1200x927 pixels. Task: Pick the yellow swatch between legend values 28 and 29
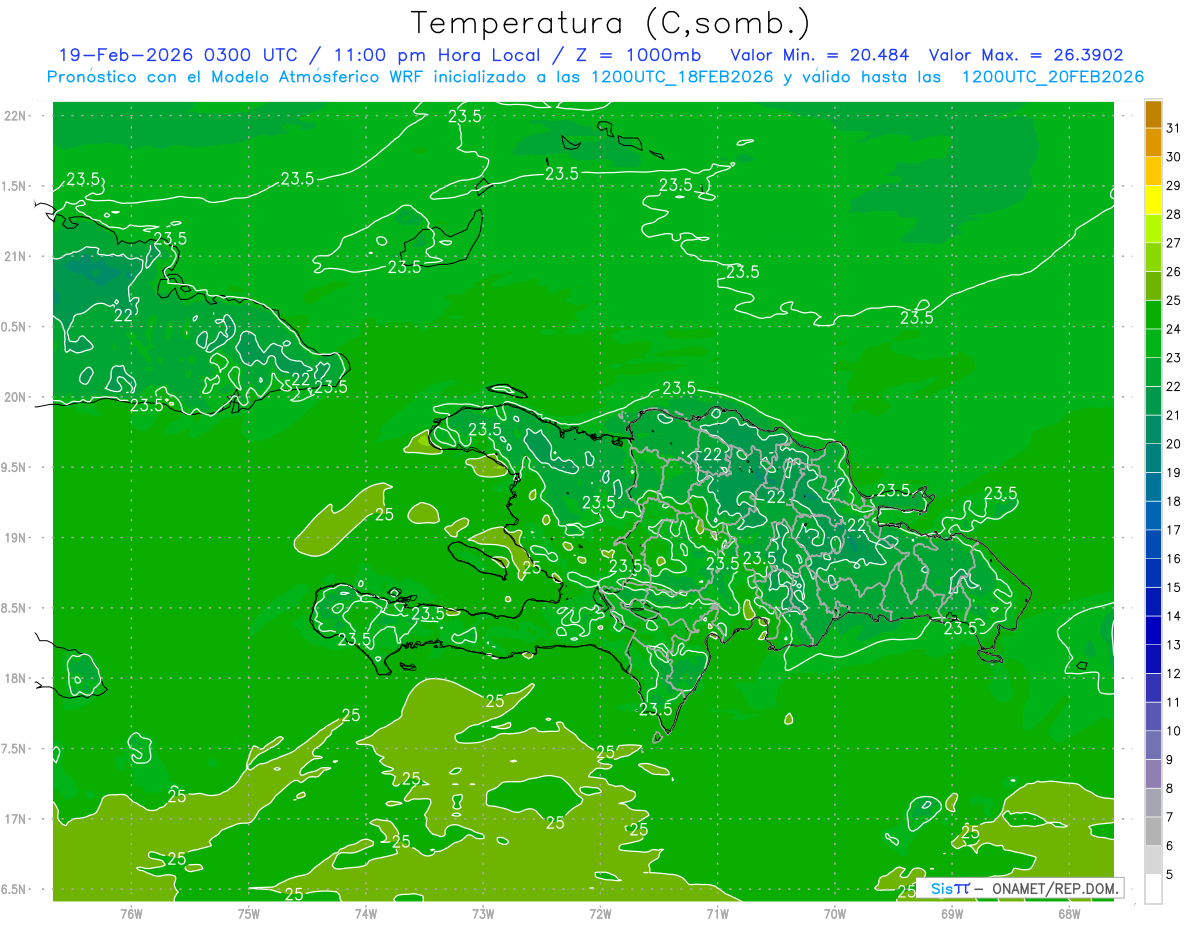[x=1153, y=200]
